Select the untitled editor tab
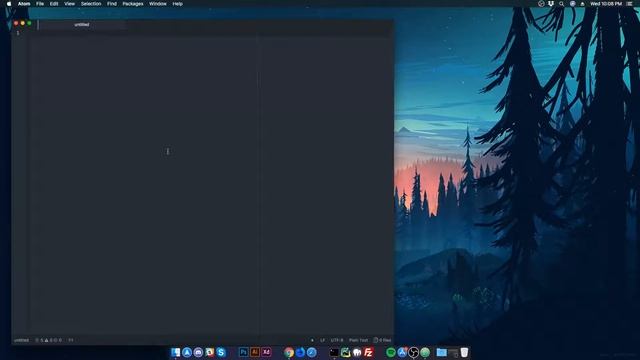Image resolution: width=640 pixels, height=360 pixels. tap(82, 24)
